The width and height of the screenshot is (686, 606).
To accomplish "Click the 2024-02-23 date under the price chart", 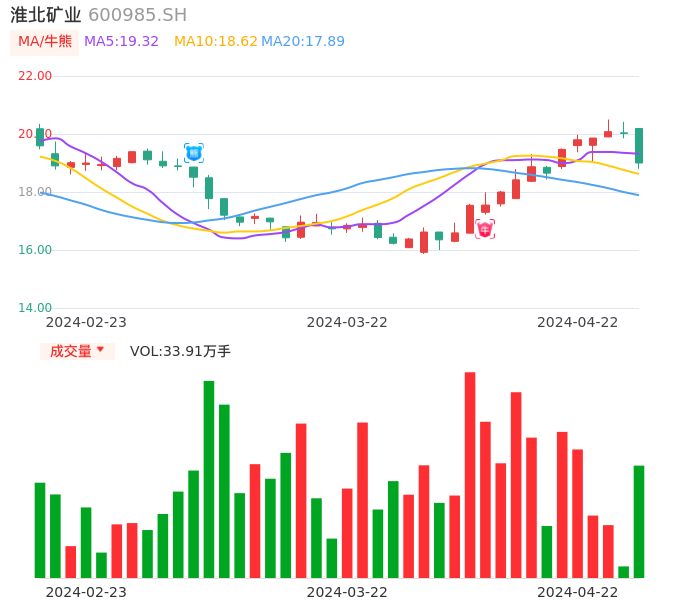I will (x=86, y=323).
